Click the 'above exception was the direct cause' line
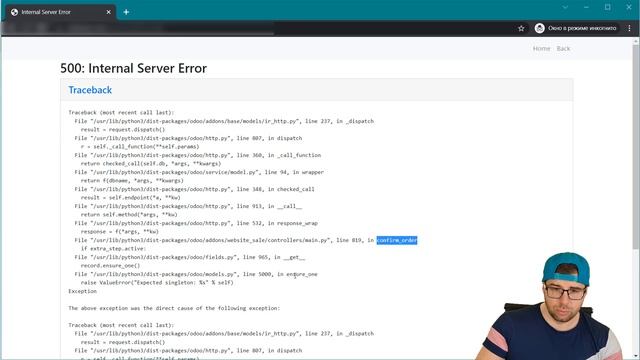The width and height of the screenshot is (640, 360). (x=174, y=308)
